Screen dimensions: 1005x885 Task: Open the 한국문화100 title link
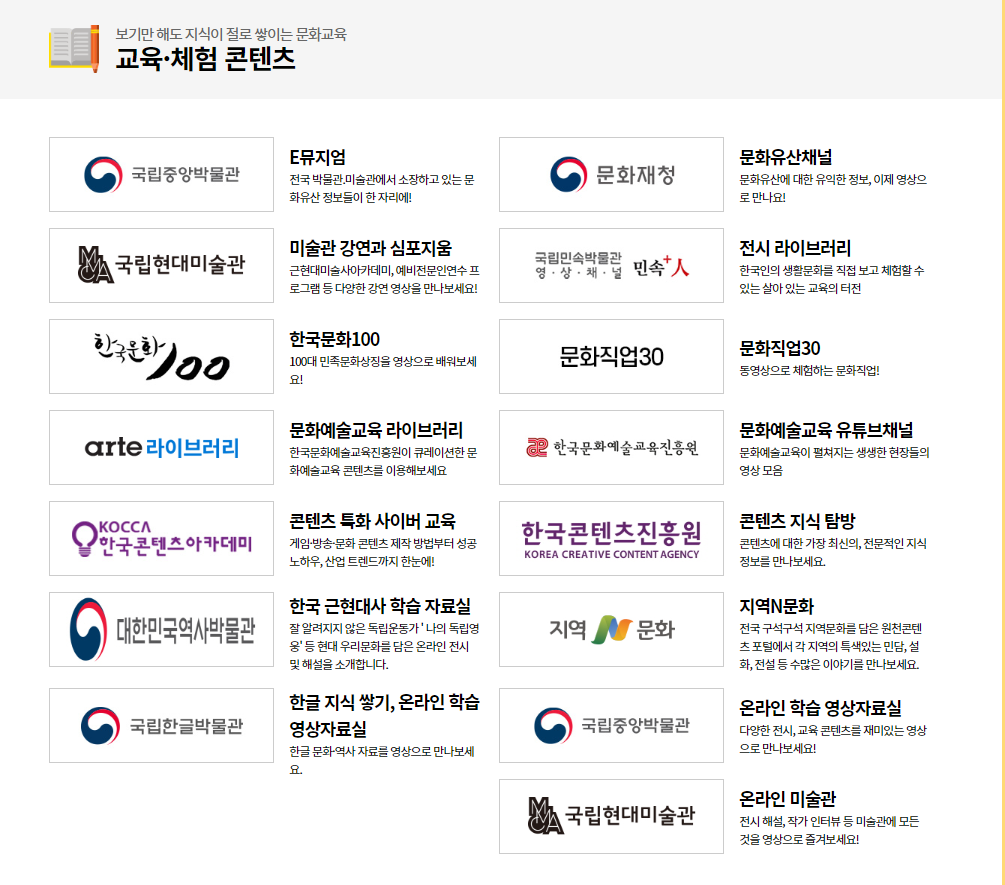[335, 339]
